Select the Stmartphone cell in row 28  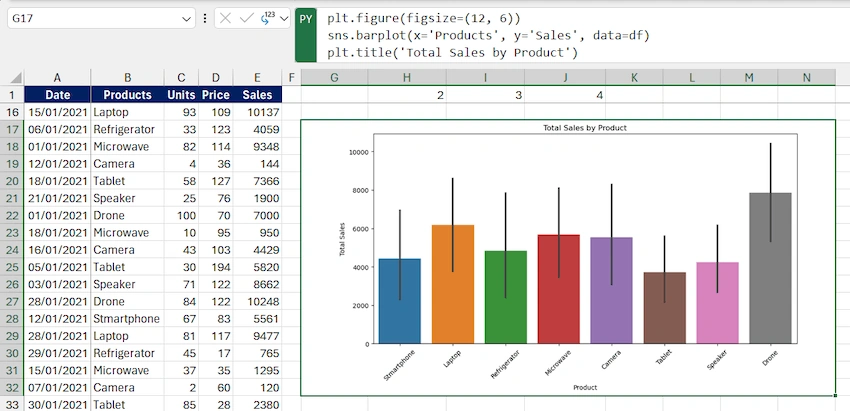(x=127, y=318)
